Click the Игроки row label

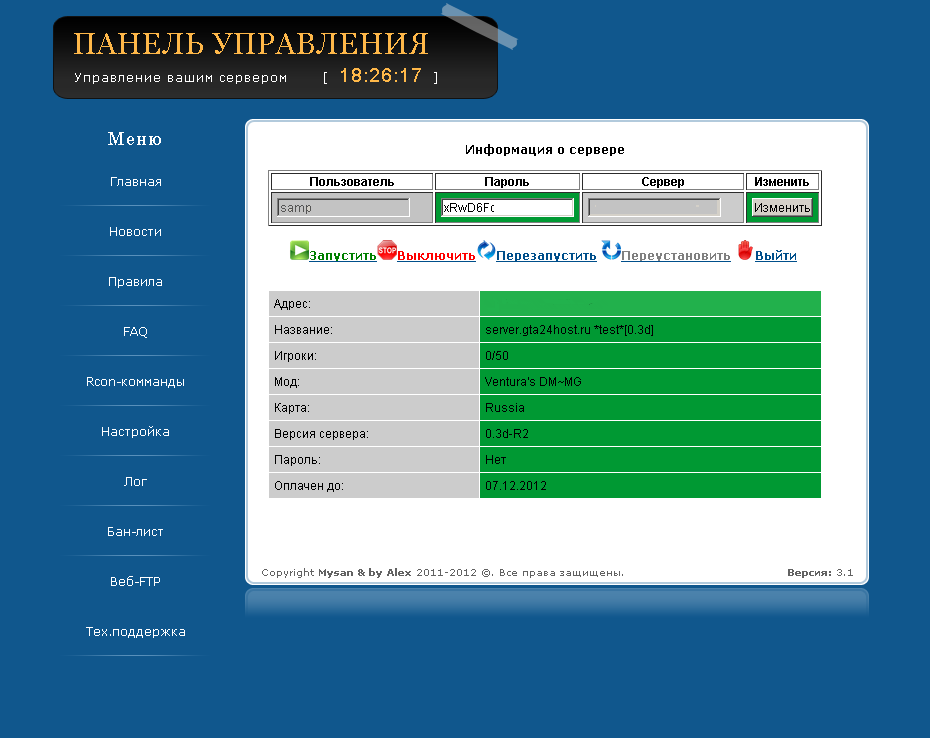click(x=295, y=356)
